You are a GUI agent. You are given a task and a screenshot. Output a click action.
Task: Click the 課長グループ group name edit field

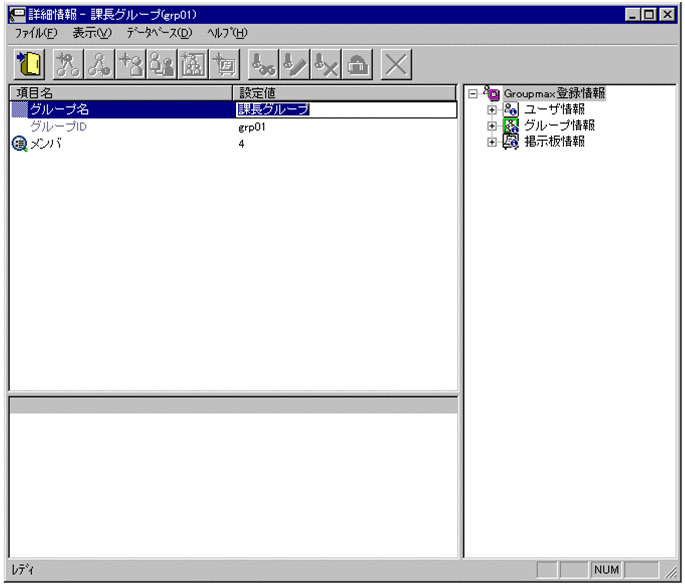pyautogui.click(x=345, y=110)
